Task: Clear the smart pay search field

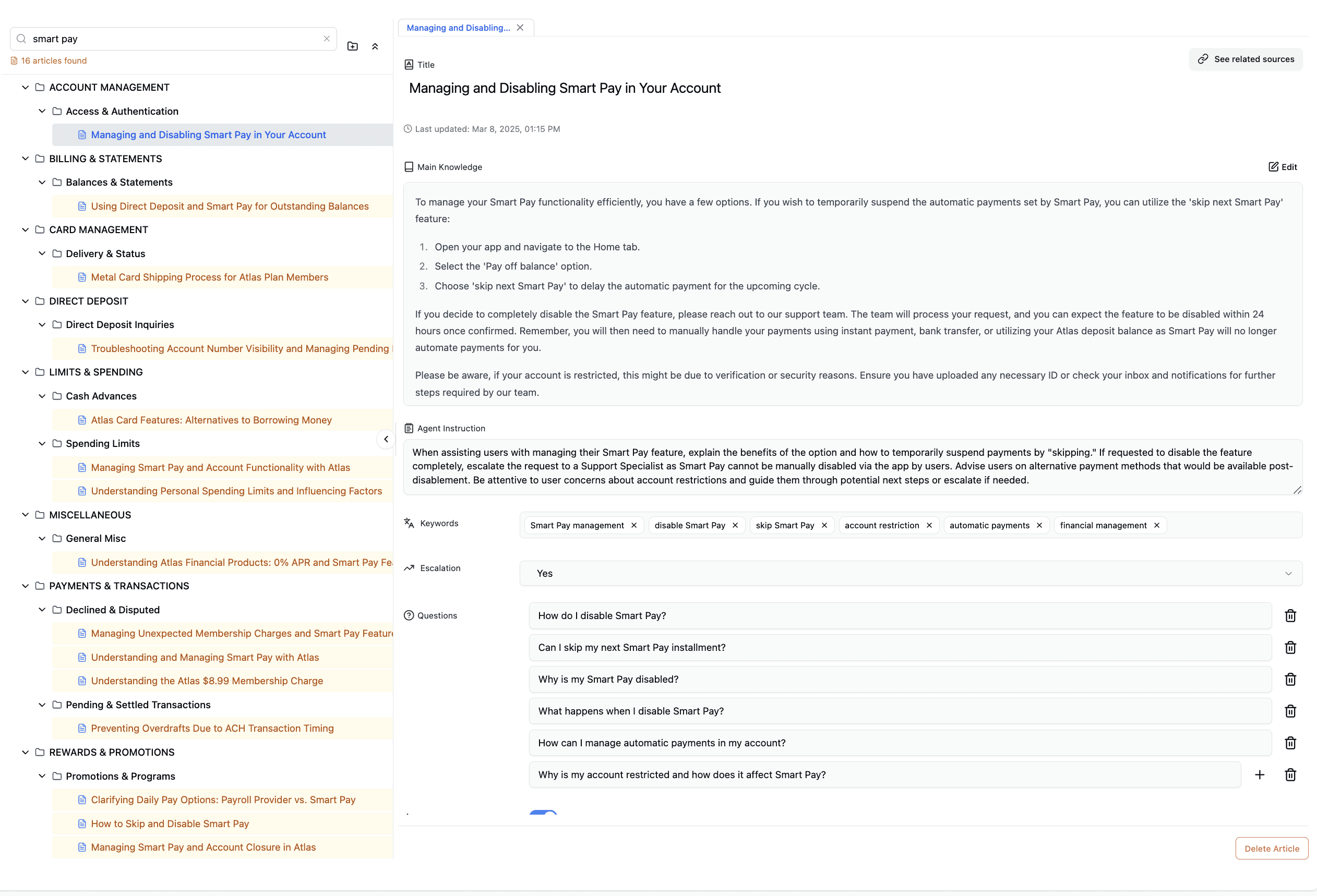Action: coord(327,39)
